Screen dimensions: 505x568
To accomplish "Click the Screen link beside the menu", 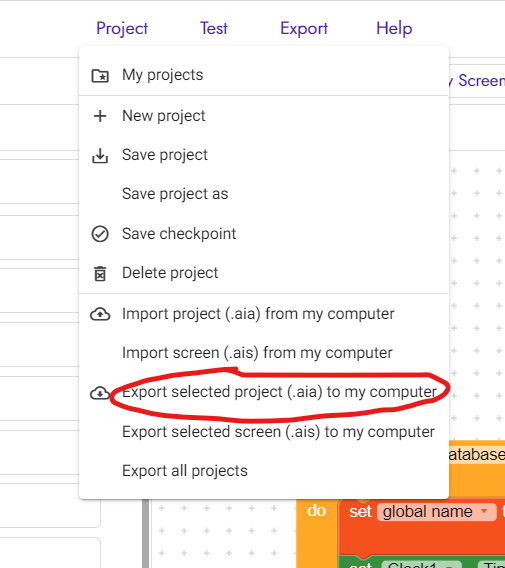I will pyautogui.click(x=481, y=80).
